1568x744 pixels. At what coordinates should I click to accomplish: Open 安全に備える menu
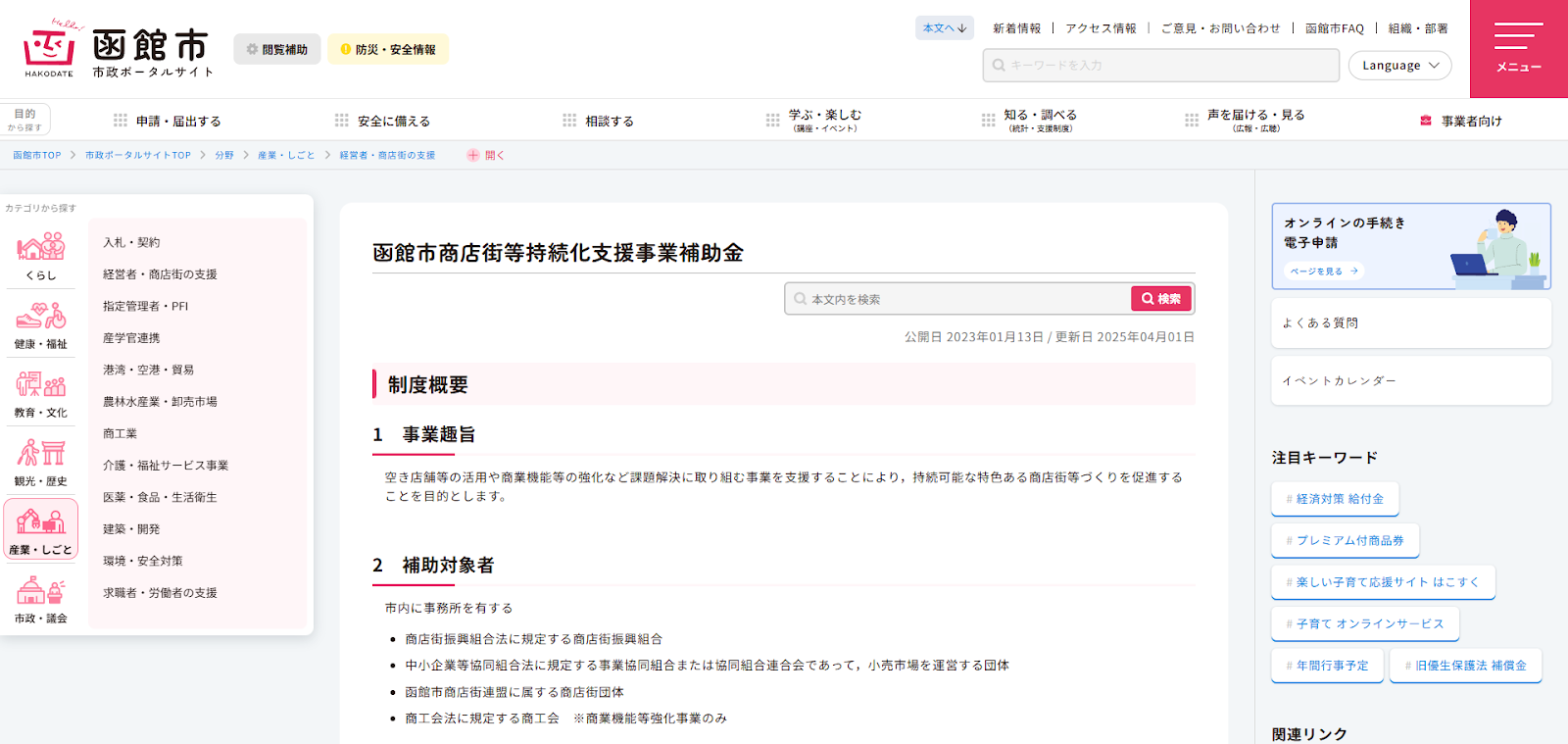tap(382, 121)
